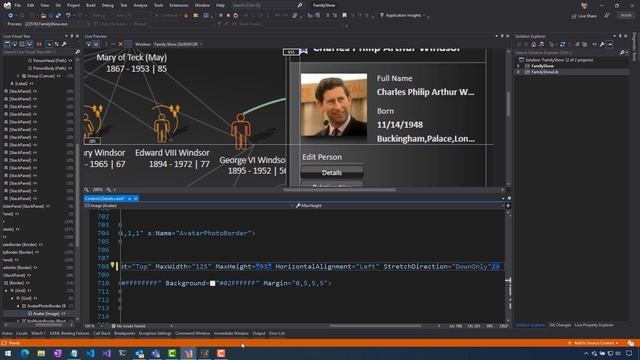Select Avatar [Image] in Live Visual Tree
Image resolution: width=640 pixels, height=360 pixels.
tap(46, 313)
